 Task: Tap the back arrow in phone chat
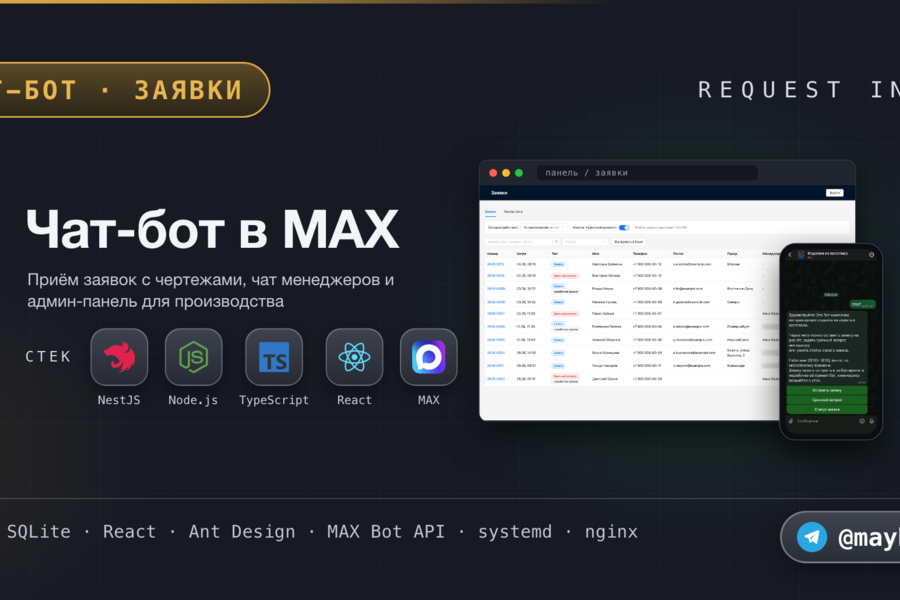790,254
